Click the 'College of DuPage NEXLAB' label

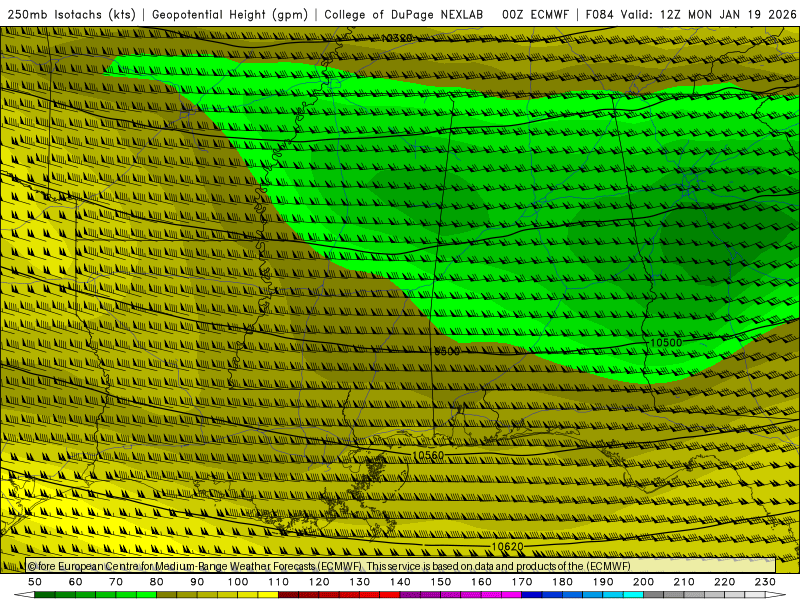point(404,14)
